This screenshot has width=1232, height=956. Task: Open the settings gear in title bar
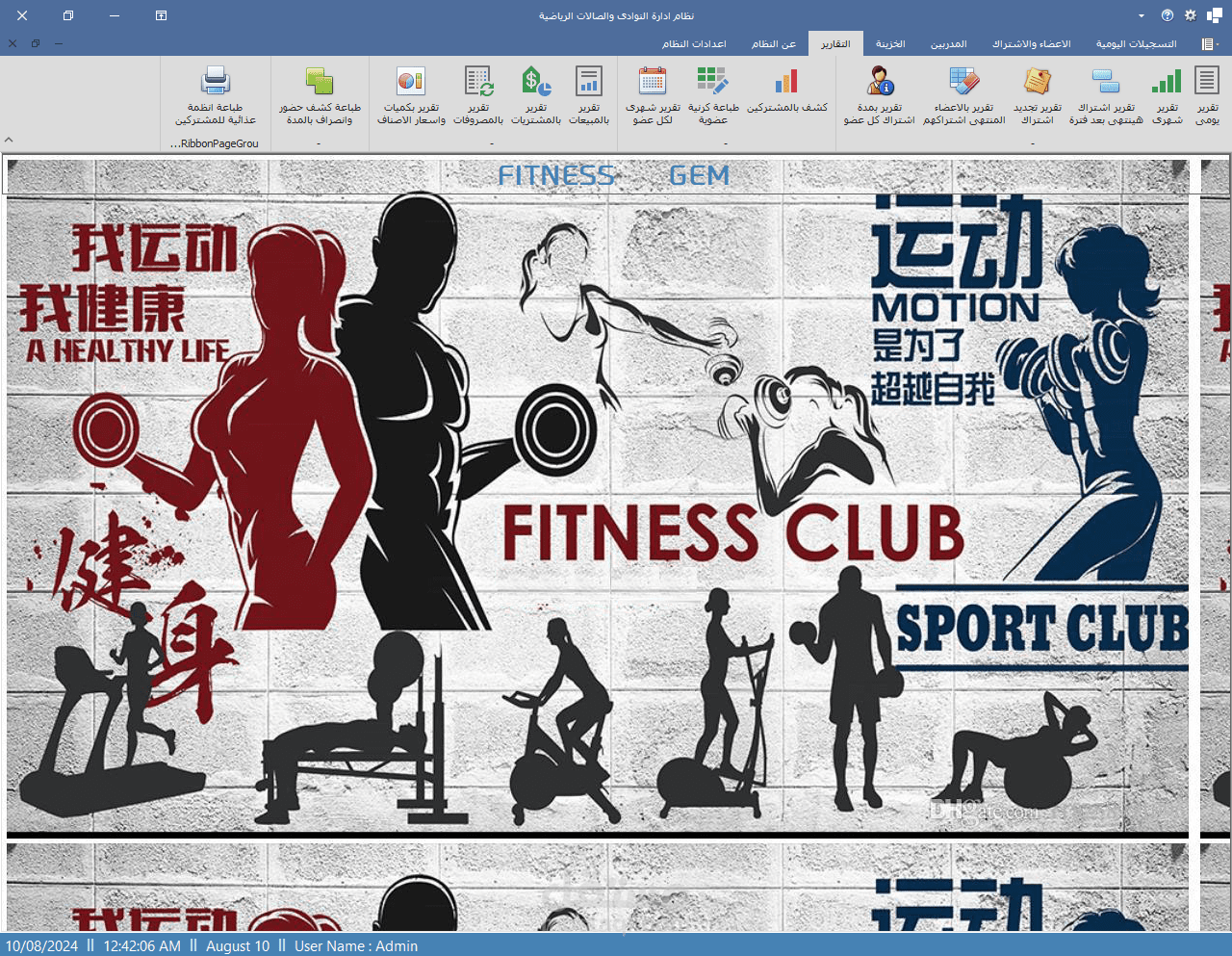coord(1191,15)
